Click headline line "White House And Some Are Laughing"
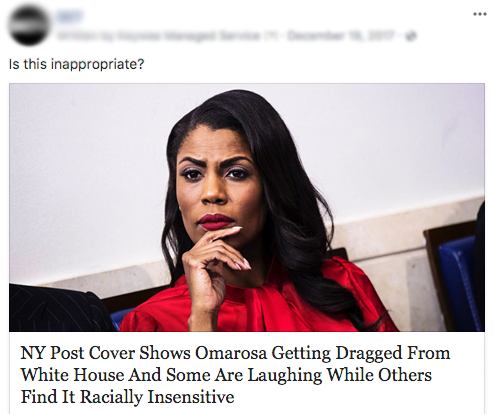The width and height of the screenshot is (495, 414). pyautogui.click(x=171, y=375)
